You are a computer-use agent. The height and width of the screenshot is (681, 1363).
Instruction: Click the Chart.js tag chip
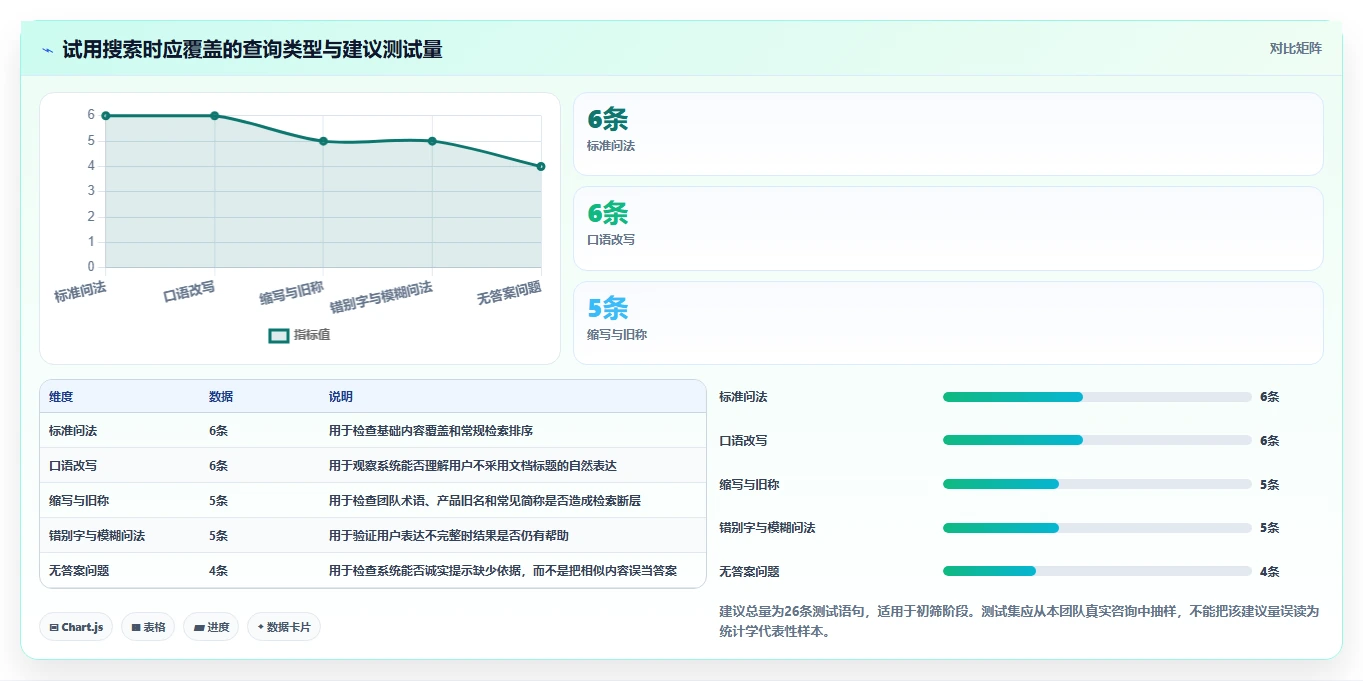click(77, 627)
